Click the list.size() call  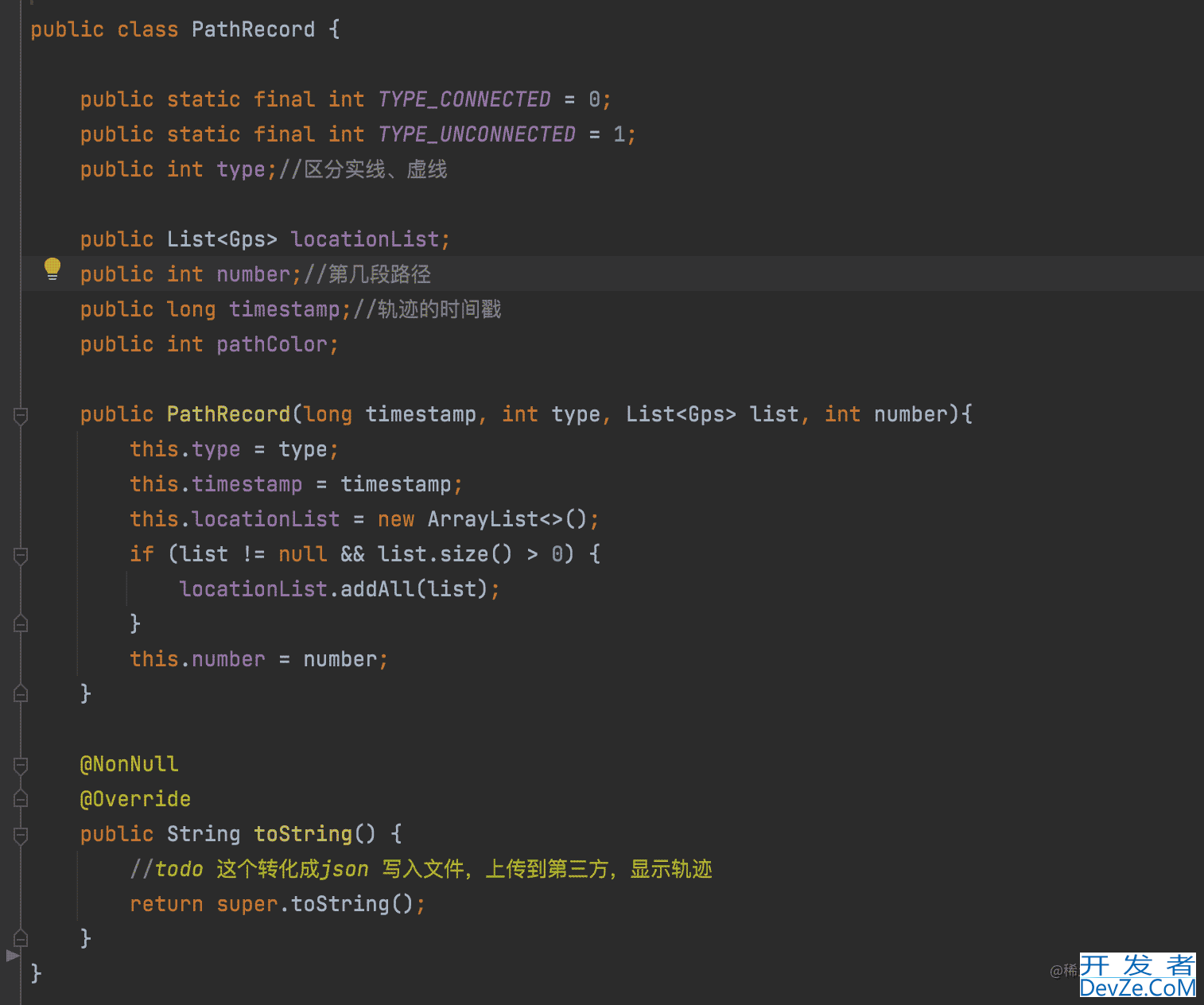445,554
